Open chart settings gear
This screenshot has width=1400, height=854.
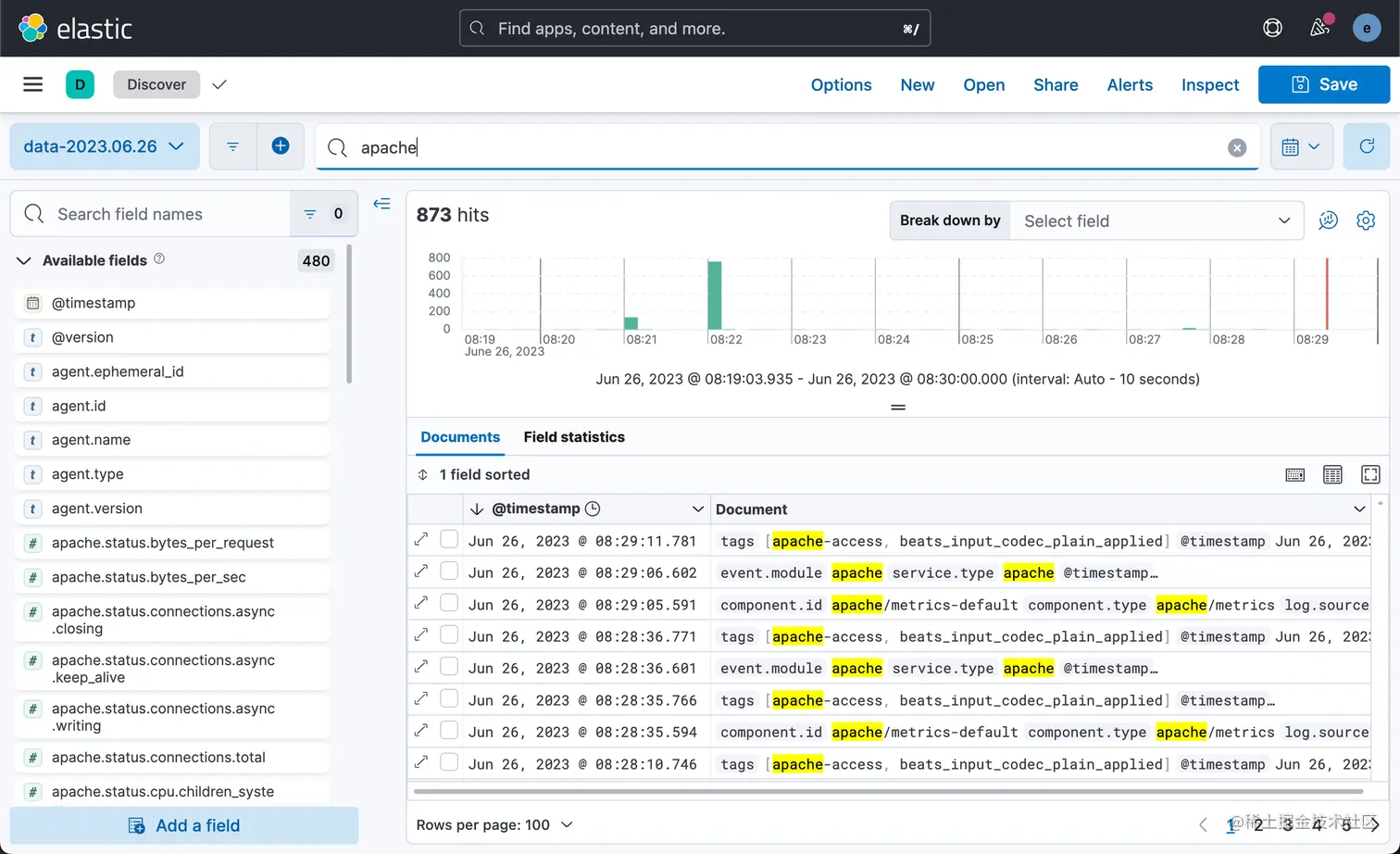(1366, 220)
